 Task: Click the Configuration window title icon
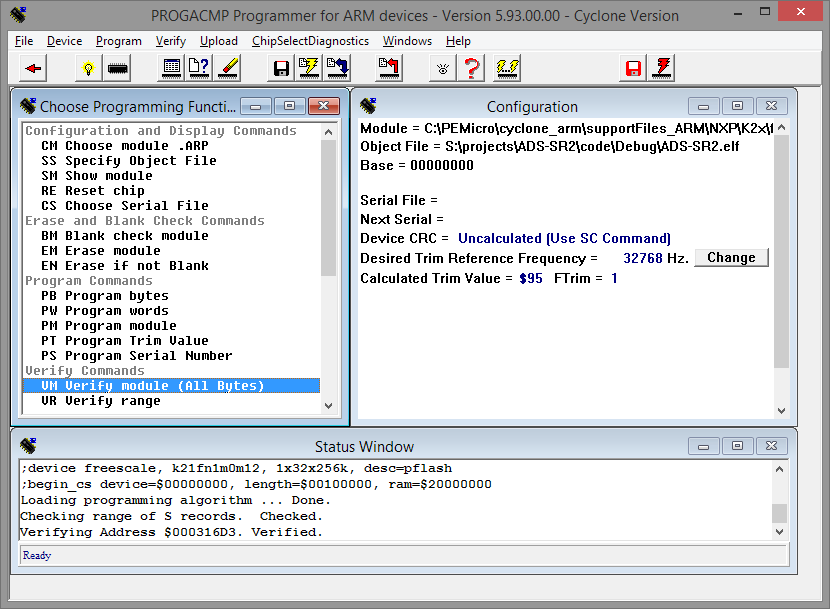(x=368, y=106)
